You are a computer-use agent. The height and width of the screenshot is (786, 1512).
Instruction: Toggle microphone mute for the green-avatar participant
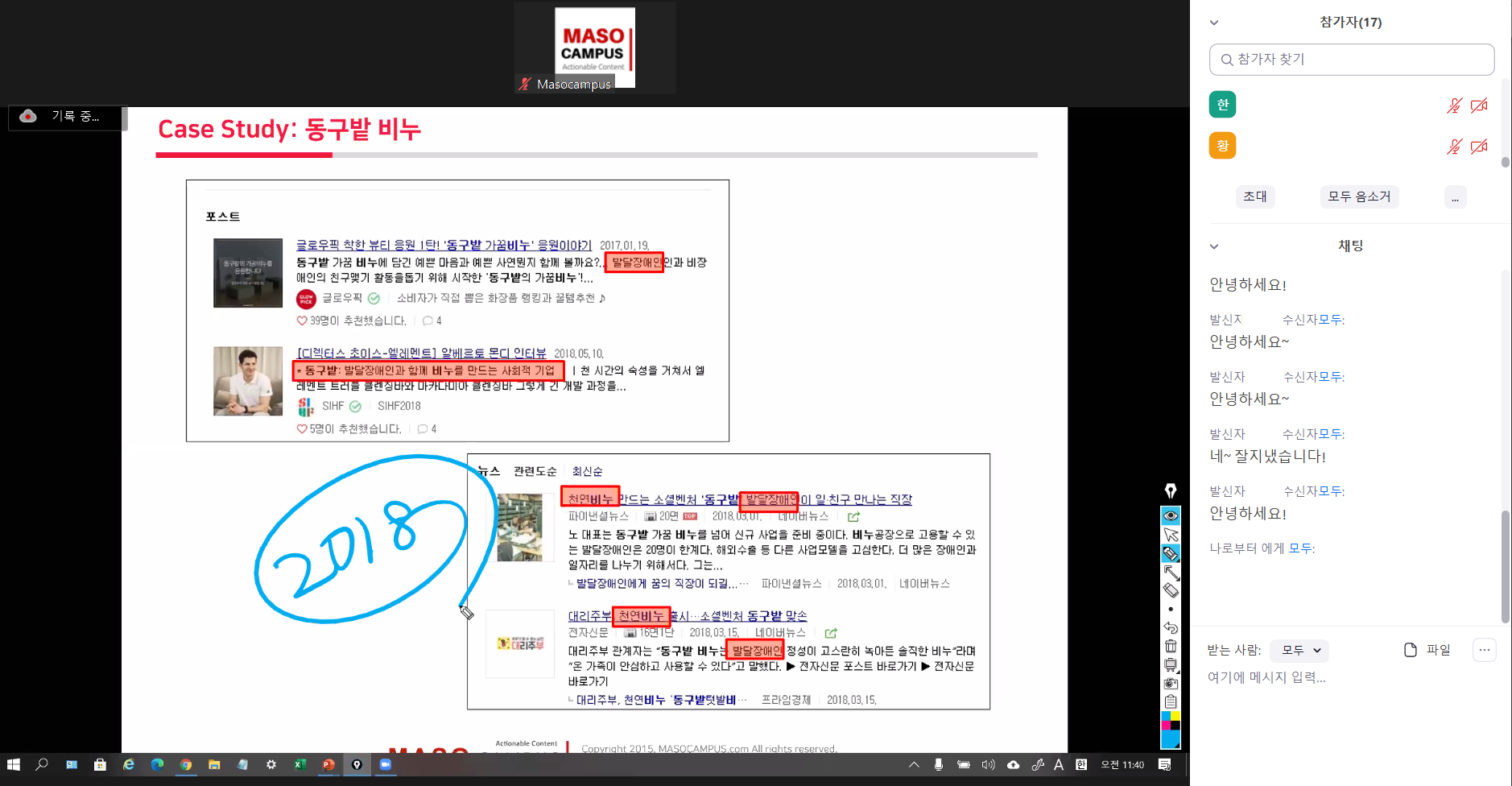click(x=1453, y=105)
